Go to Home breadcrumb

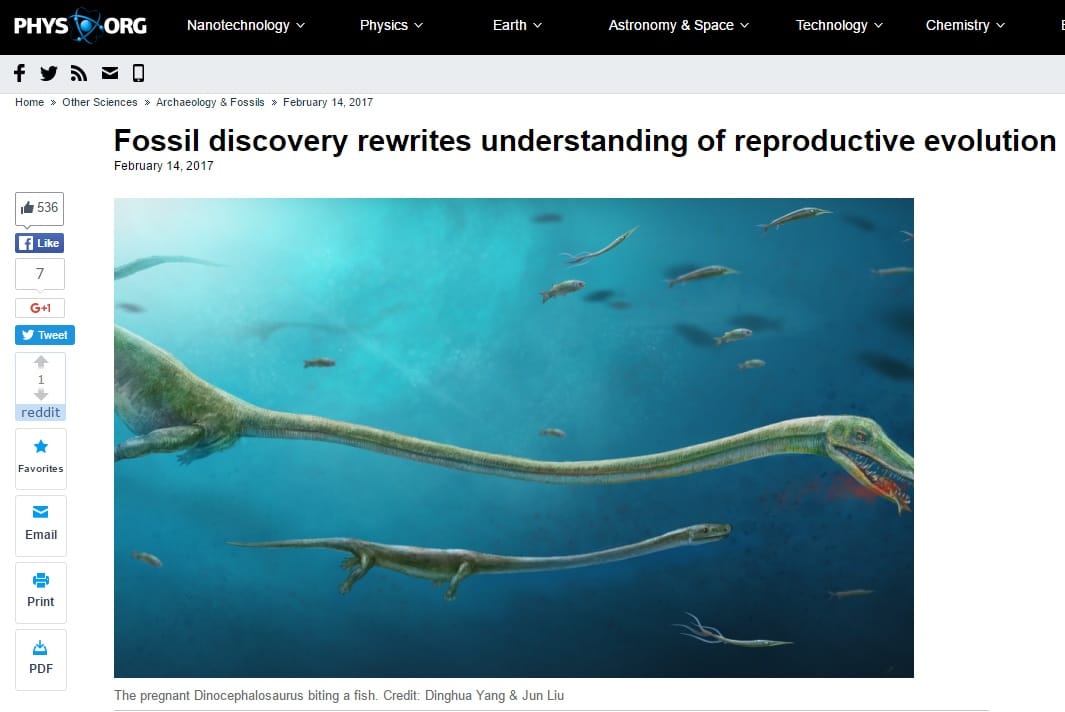(x=29, y=103)
